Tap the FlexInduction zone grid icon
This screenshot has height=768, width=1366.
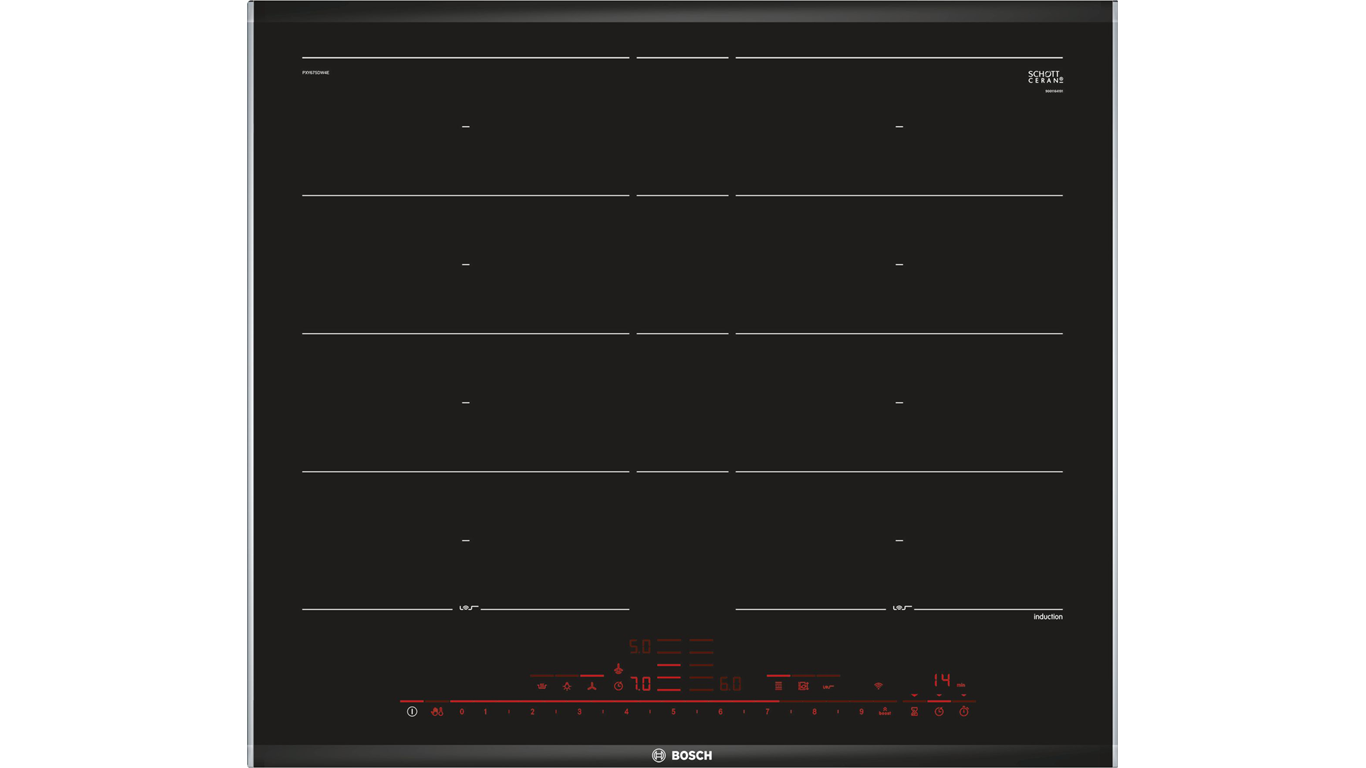pos(778,686)
